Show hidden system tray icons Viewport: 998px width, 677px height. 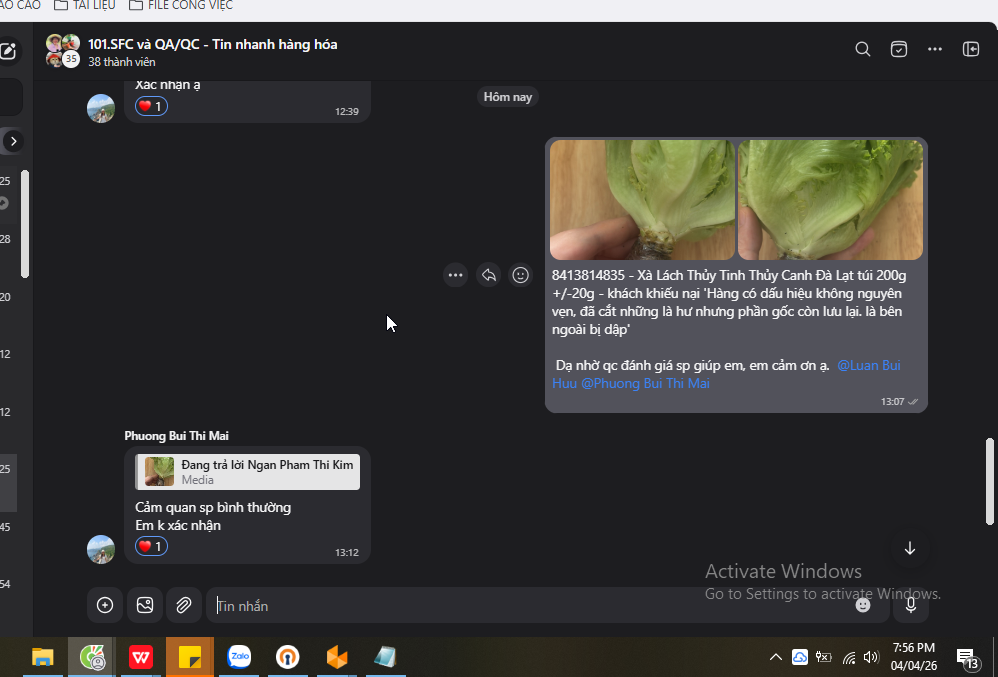click(775, 657)
